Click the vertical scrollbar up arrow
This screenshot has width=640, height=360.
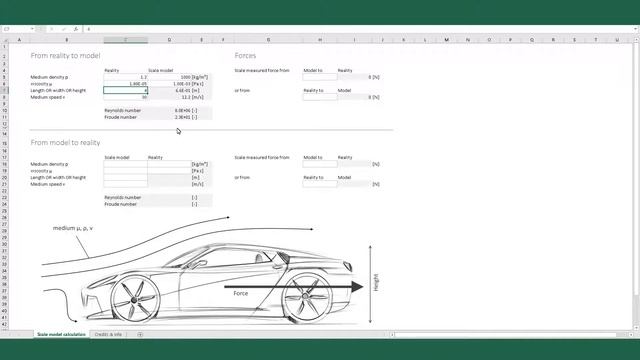pyautogui.click(x=636, y=40)
